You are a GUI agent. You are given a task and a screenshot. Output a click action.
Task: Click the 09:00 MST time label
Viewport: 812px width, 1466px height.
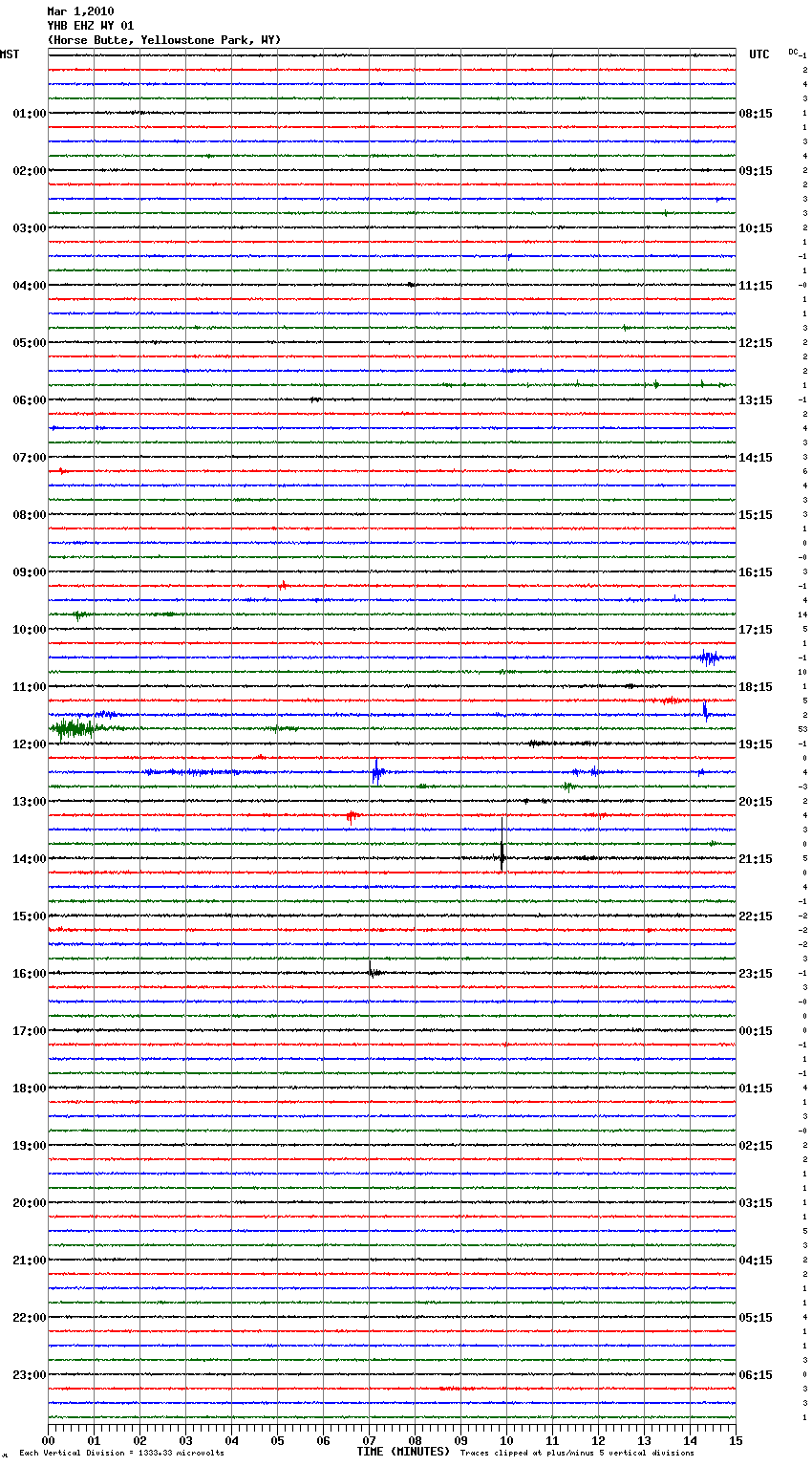tap(30, 572)
